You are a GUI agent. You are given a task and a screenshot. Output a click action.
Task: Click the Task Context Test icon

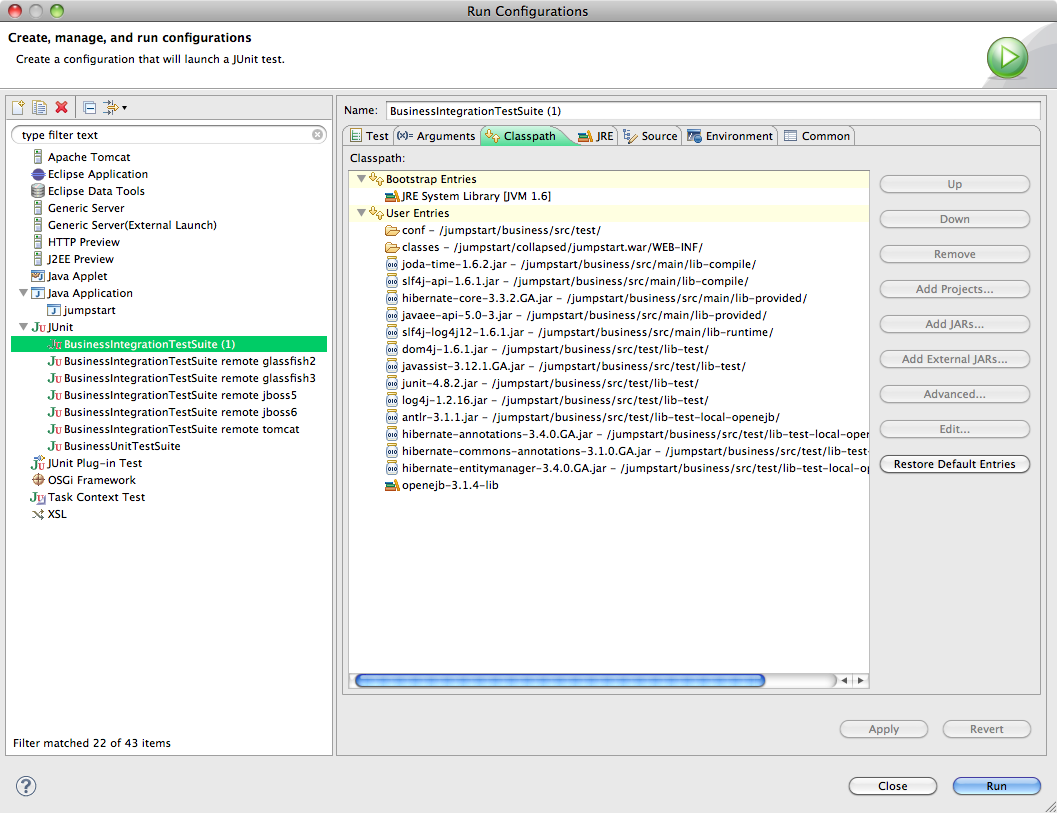(38, 497)
